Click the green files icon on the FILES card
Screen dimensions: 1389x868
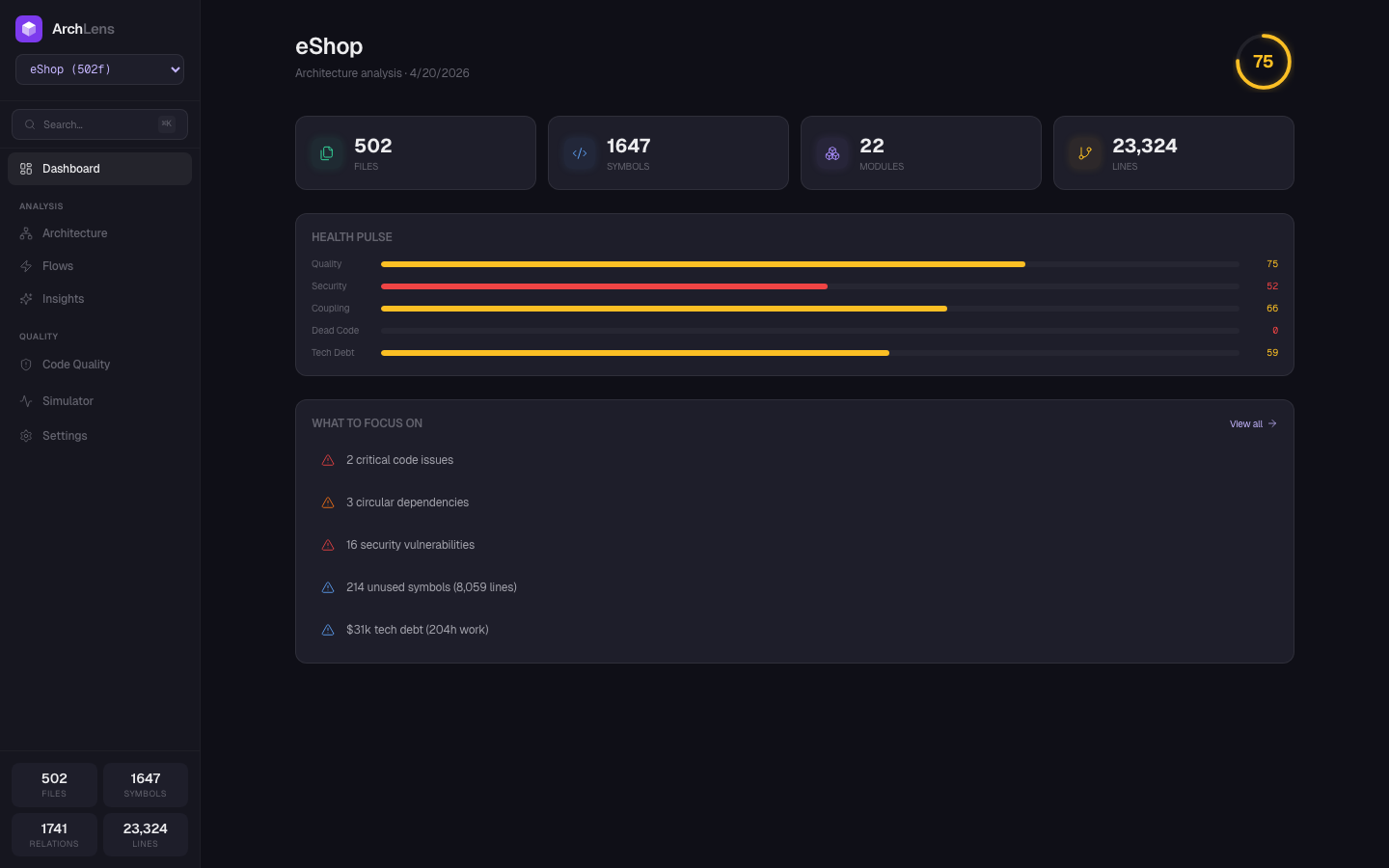[x=326, y=152]
